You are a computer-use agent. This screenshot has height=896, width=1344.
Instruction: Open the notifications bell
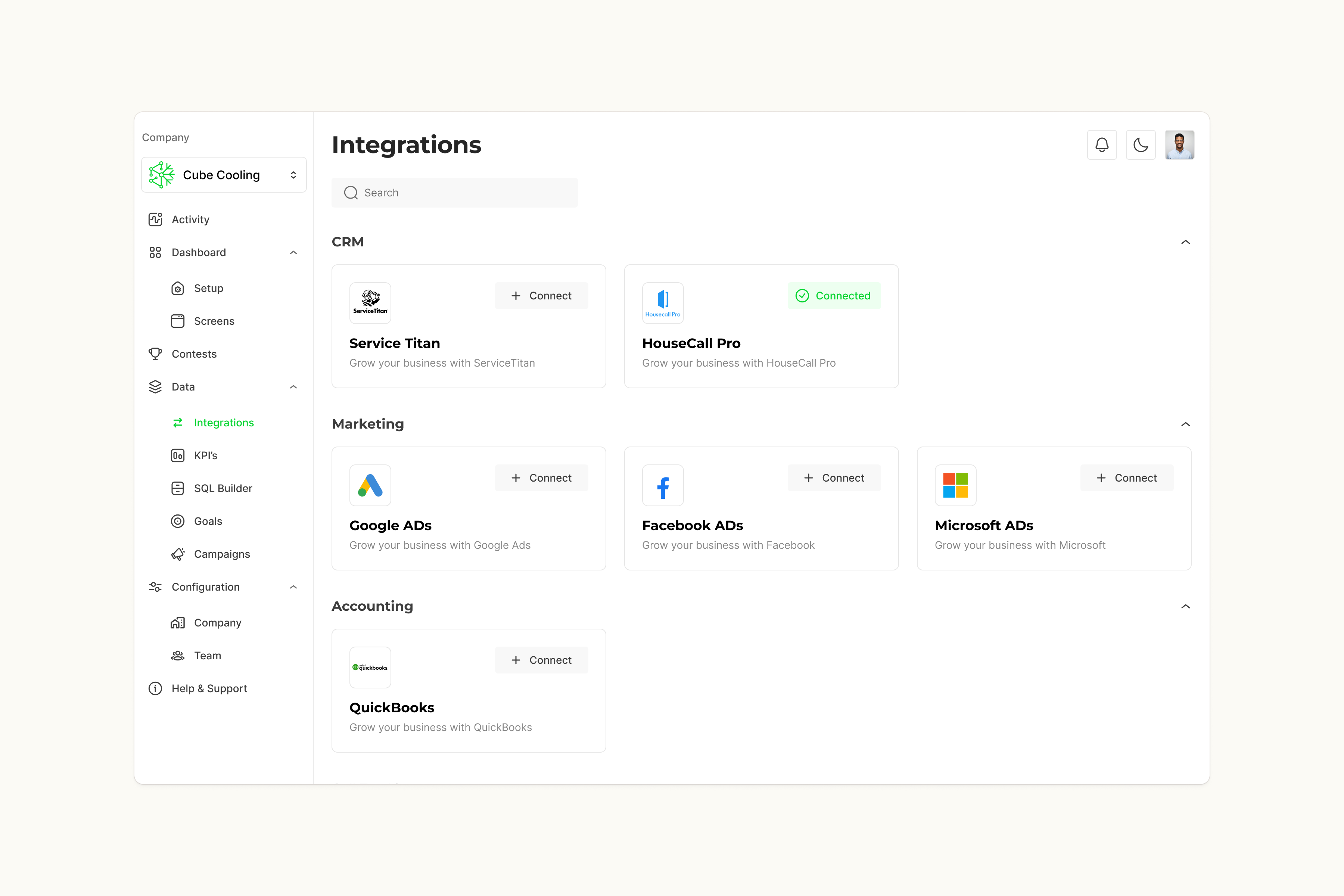tap(1102, 144)
